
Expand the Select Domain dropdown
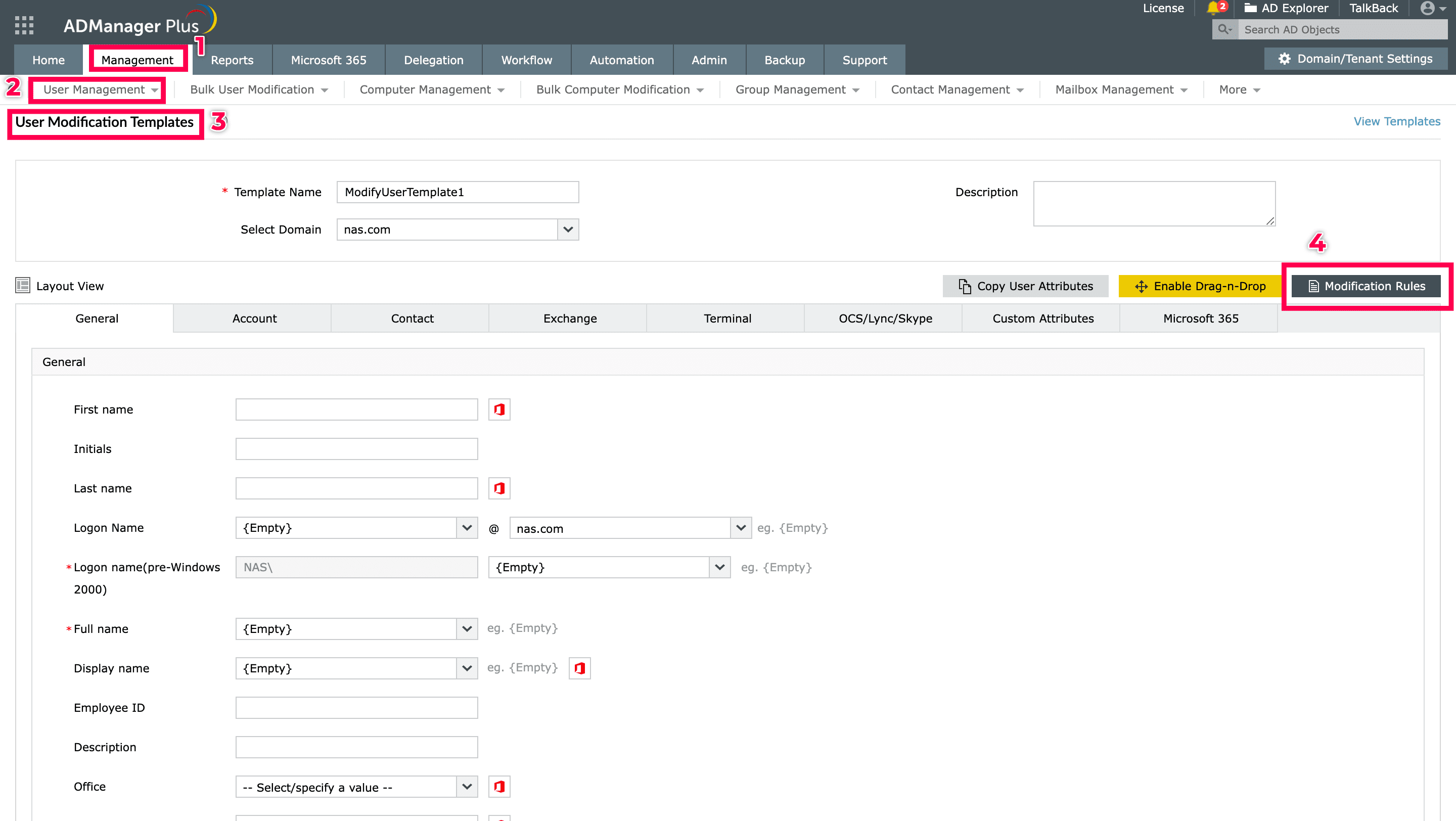[568, 230]
